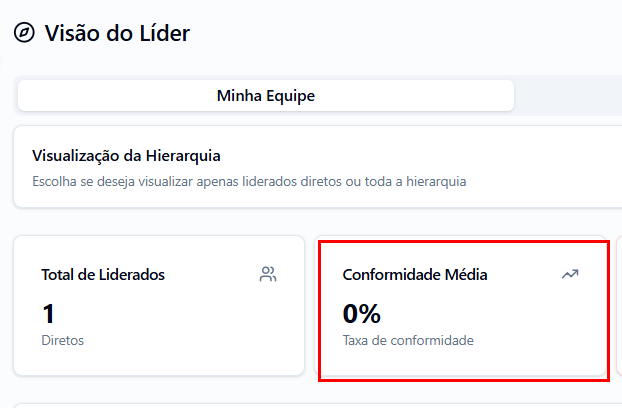Screen dimensions: 622x408
Task: Select the Total de Liderados label
Action: [x=103, y=274]
